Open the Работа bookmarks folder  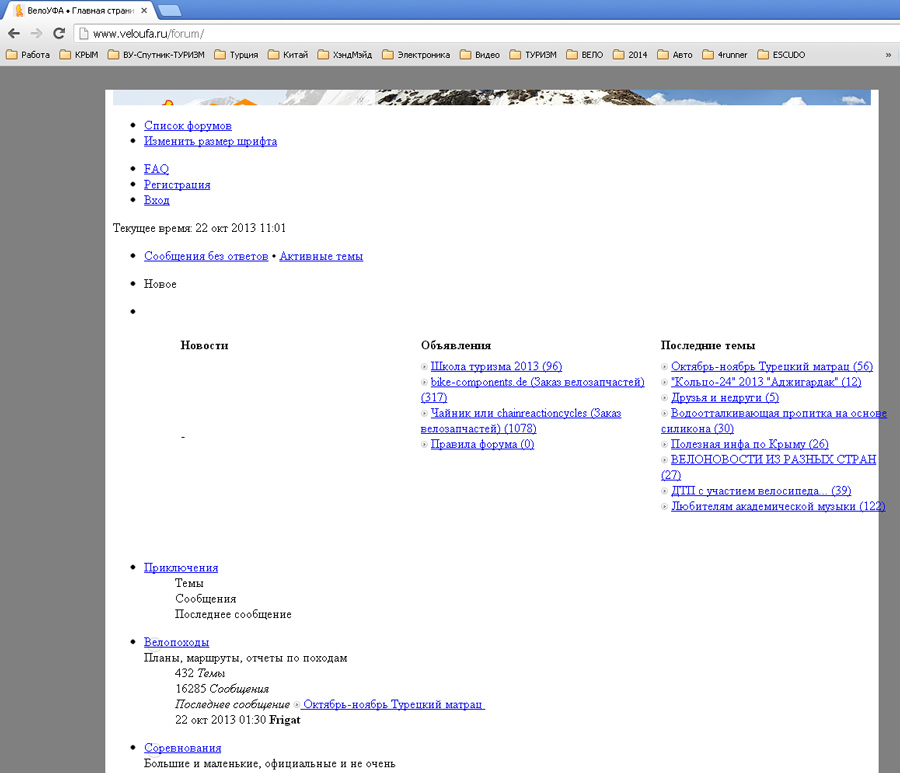(x=28, y=55)
